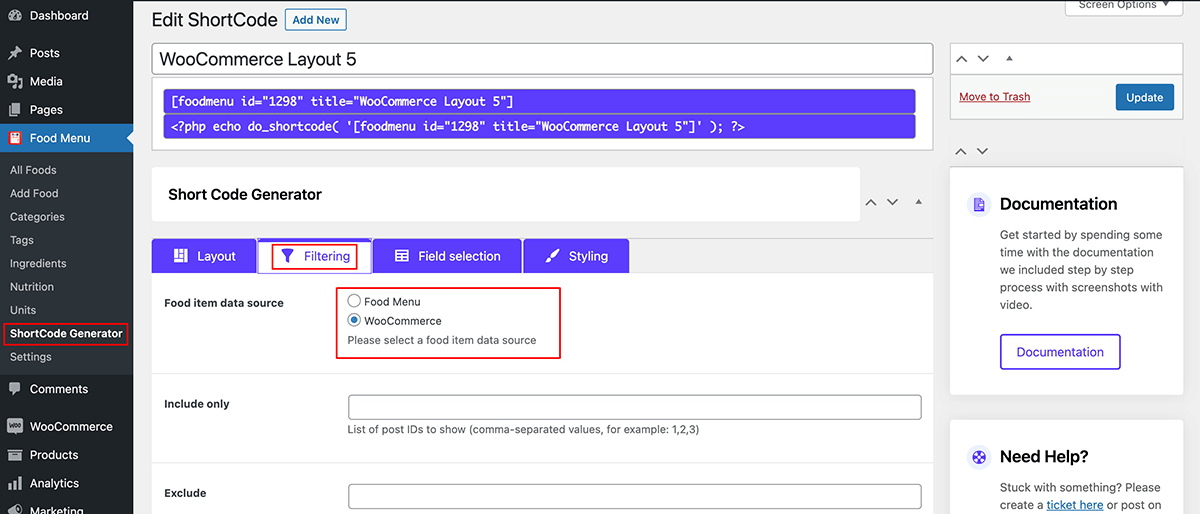Click the Media icon in sidebar
Screen dimensions: 1200x514
click(x=15, y=81)
